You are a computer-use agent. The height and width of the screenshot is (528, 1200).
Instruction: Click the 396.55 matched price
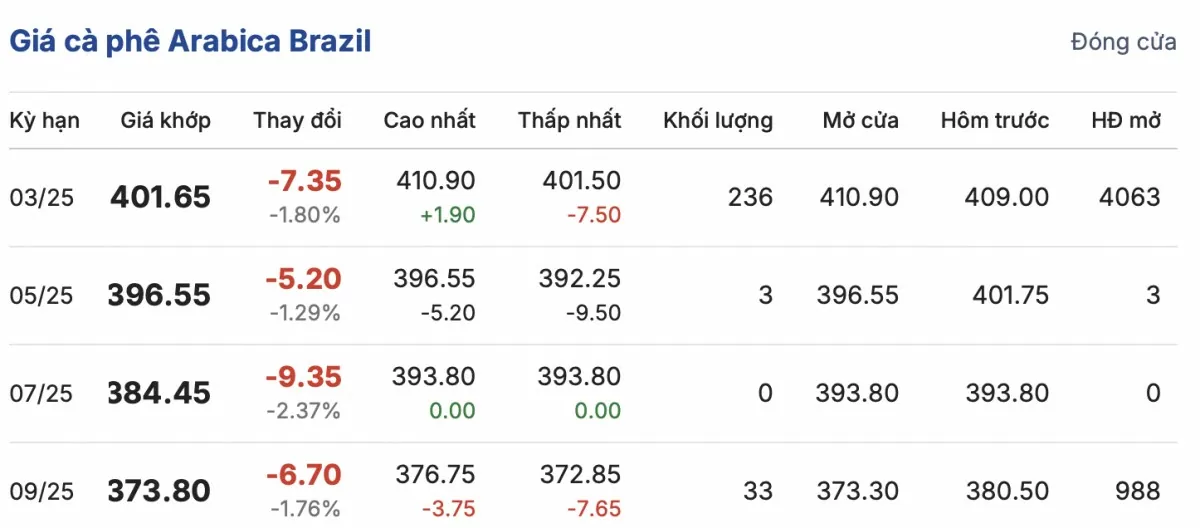160,295
